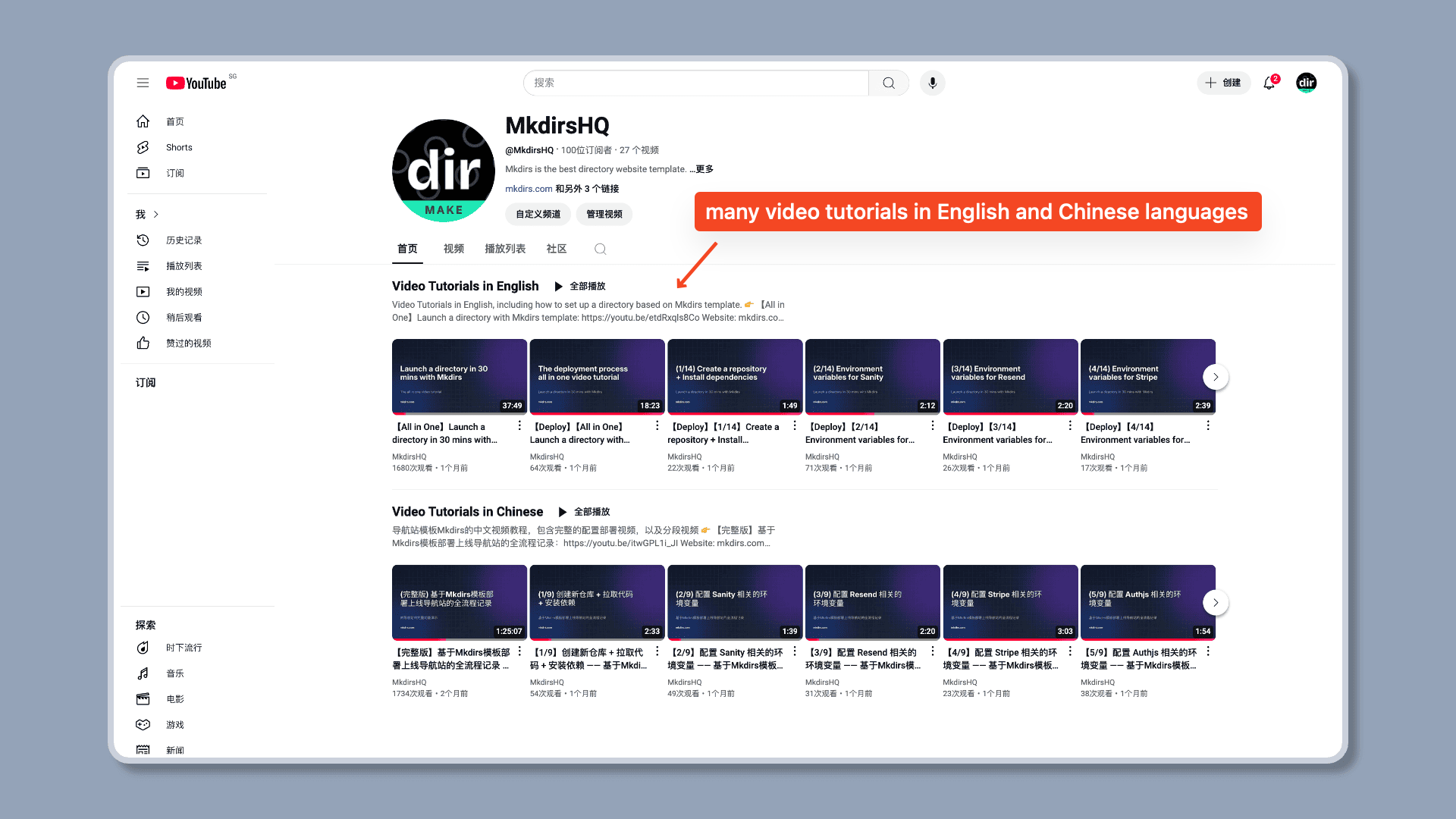The height and width of the screenshot is (819, 1456).
Task: Open options for Deploy 1/14 video
Action: (795, 426)
